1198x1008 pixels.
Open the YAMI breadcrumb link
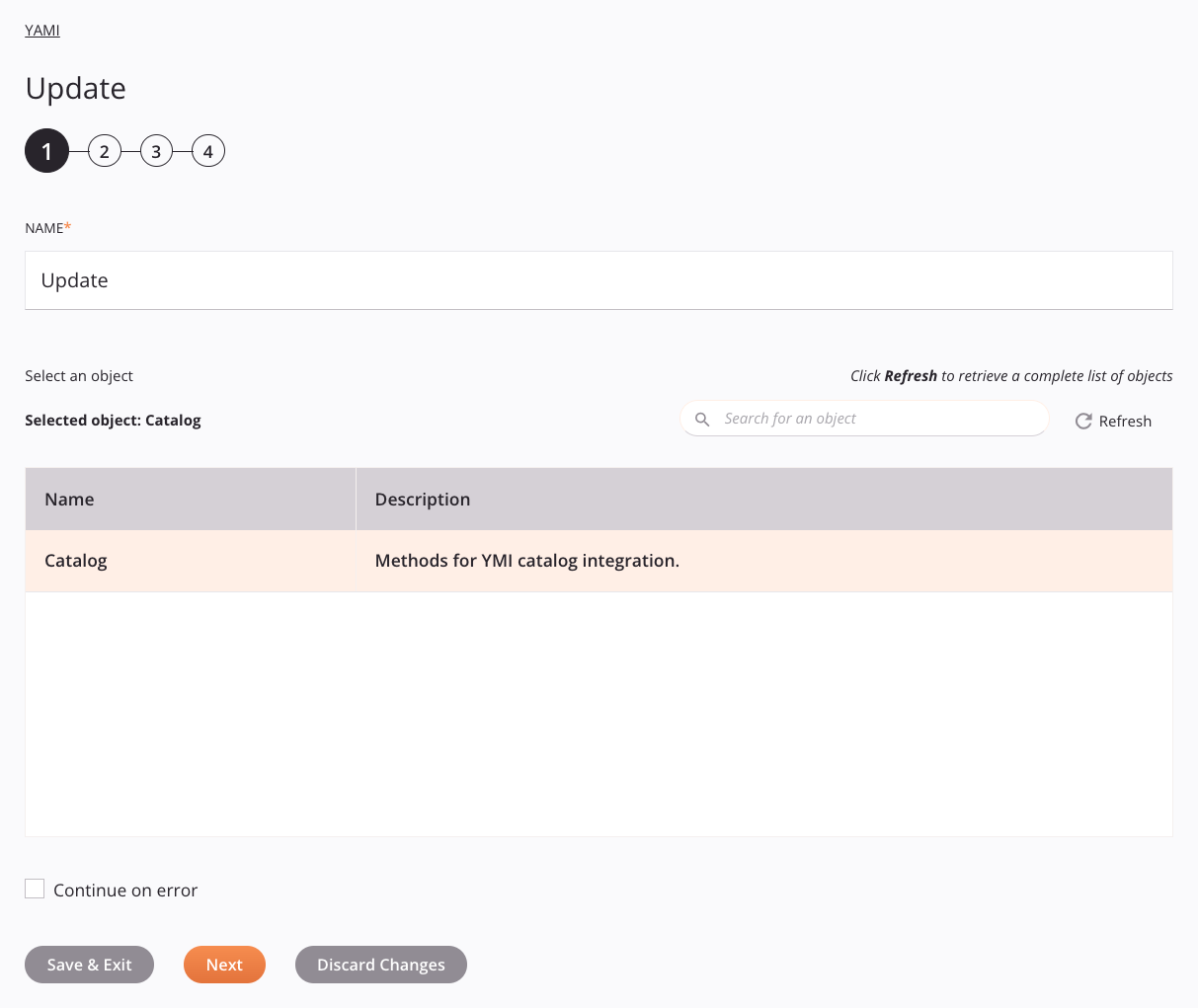pos(42,31)
